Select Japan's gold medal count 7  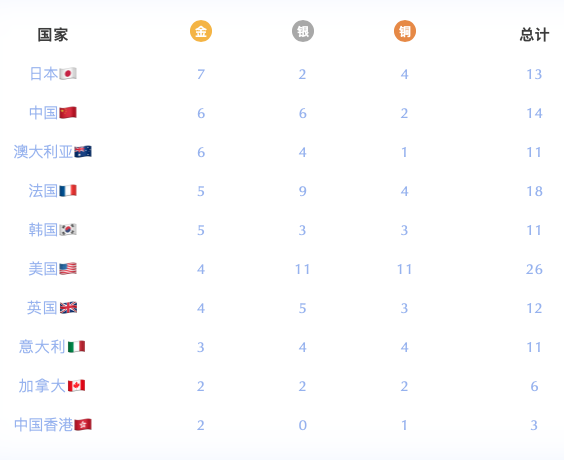(x=201, y=74)
